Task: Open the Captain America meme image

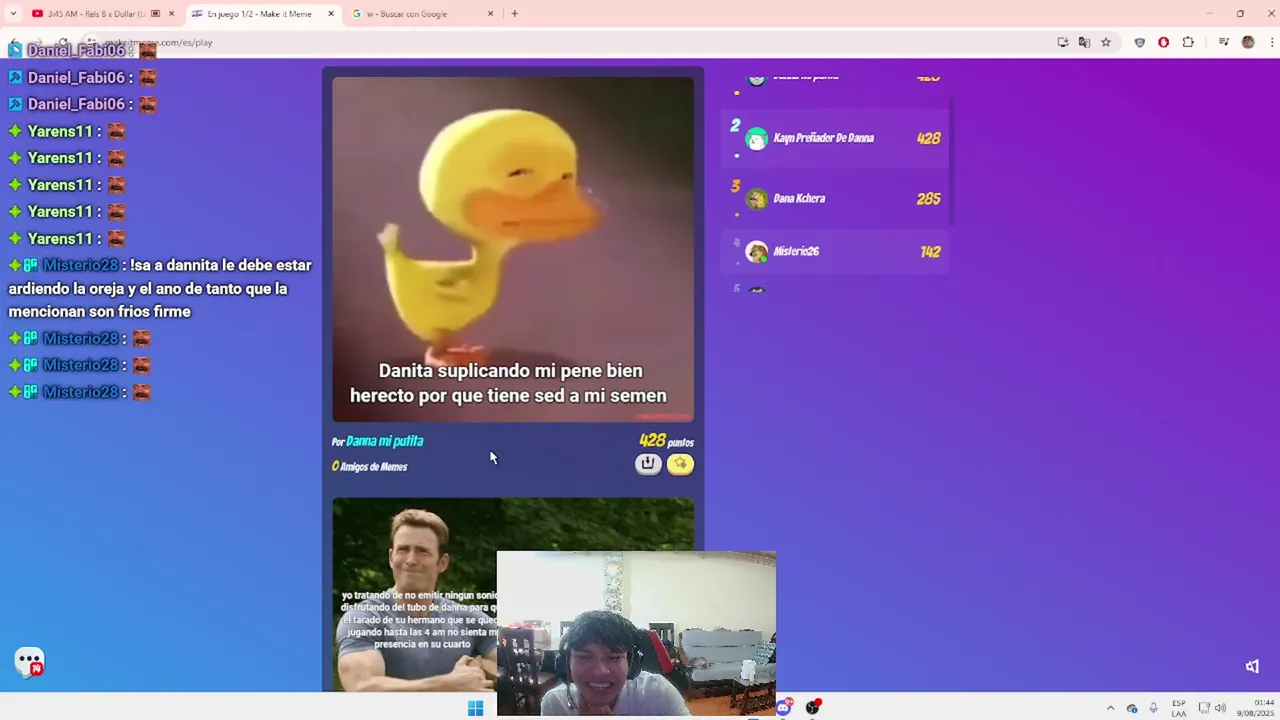Action: tap(414, 594)
